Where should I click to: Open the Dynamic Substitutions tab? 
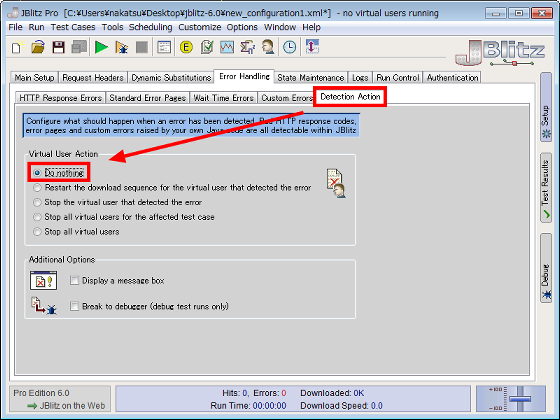171,78
